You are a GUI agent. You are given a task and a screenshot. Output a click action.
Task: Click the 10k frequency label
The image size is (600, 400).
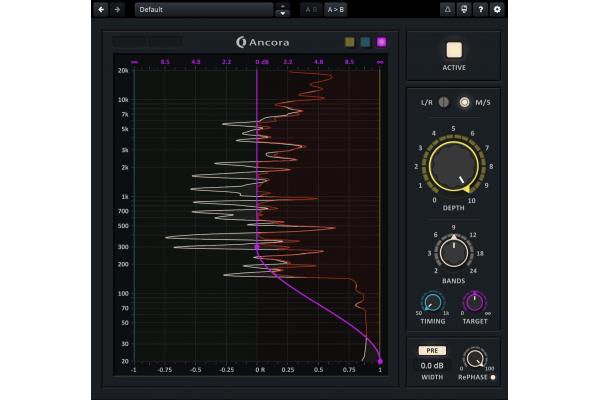(123, 100)
